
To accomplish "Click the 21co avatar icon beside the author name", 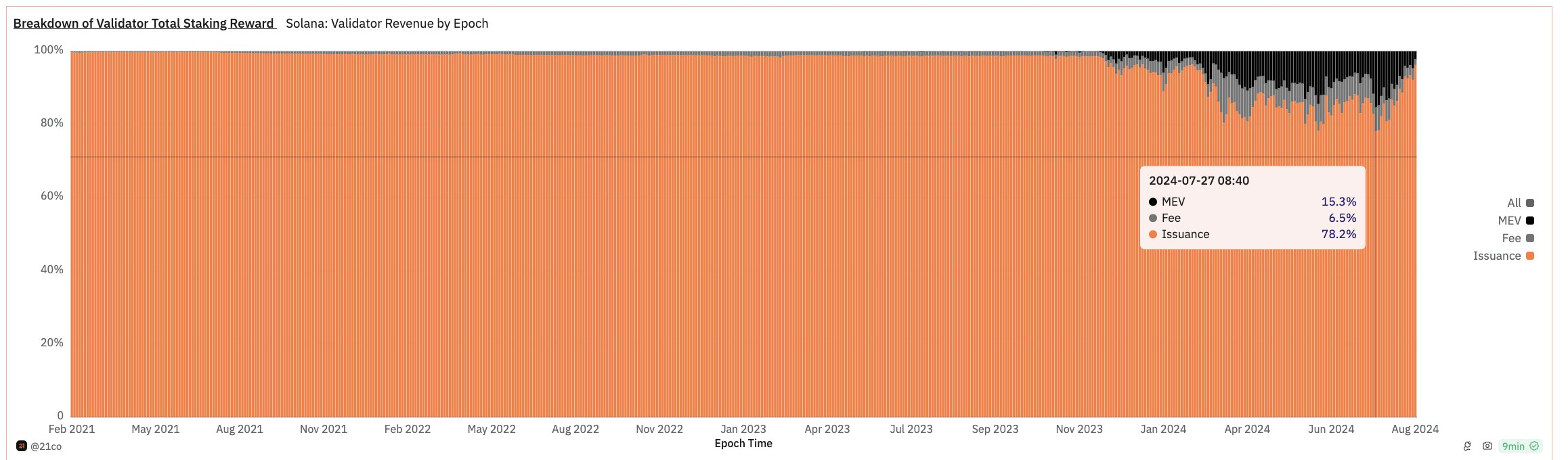I will (x=21, y=446).
